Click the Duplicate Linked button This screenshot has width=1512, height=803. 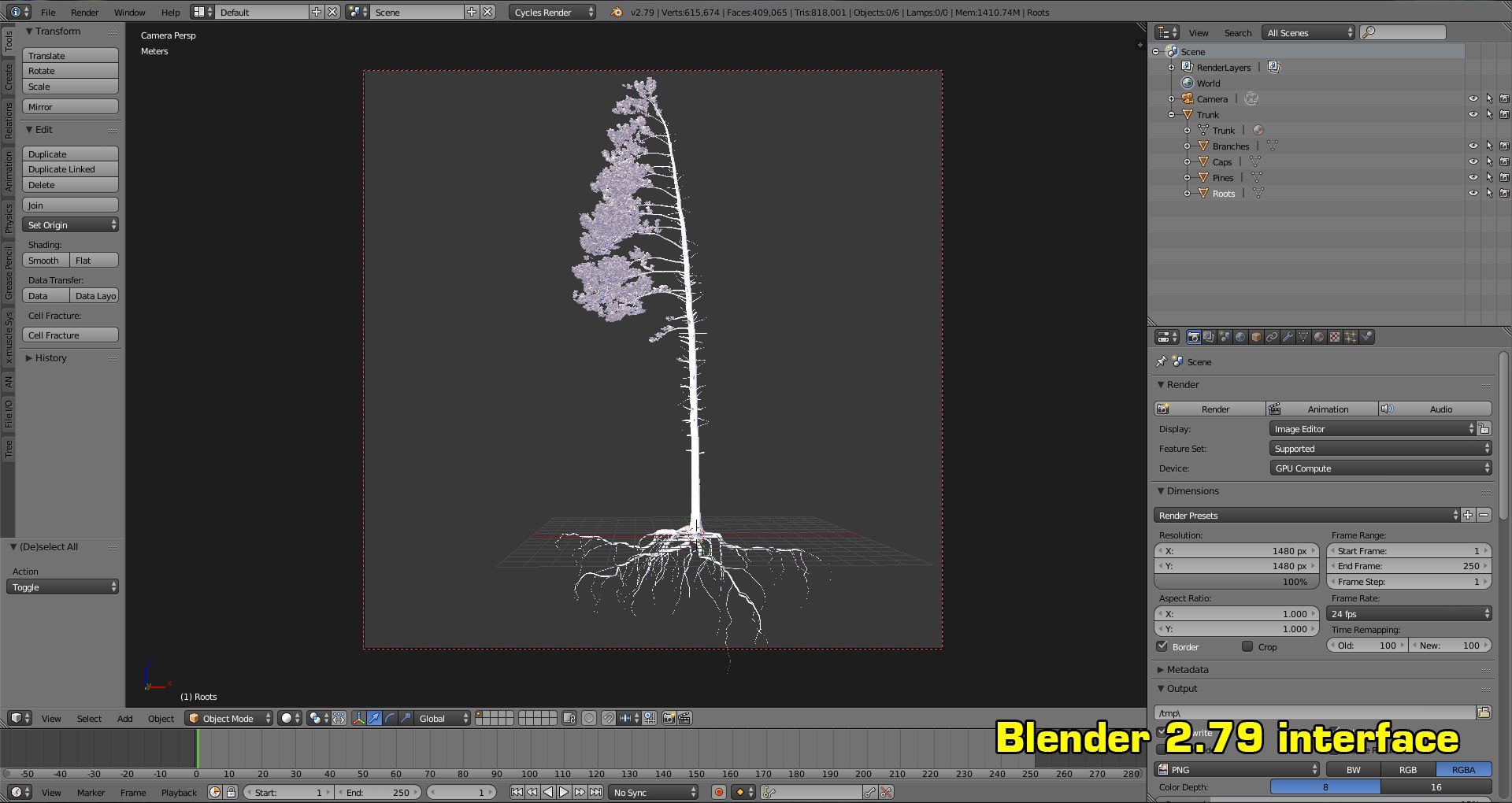[x=71, y=169]
